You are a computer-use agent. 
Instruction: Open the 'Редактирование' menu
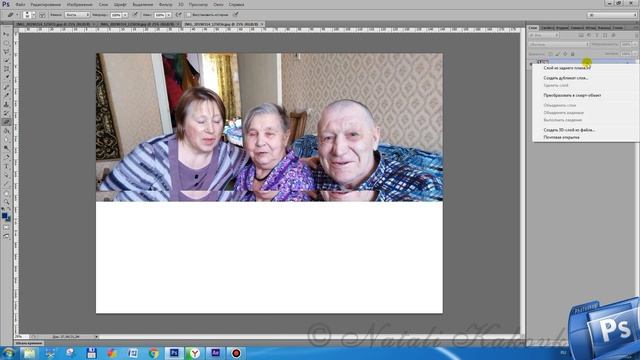pyautogui.click(x=46, y=4)
